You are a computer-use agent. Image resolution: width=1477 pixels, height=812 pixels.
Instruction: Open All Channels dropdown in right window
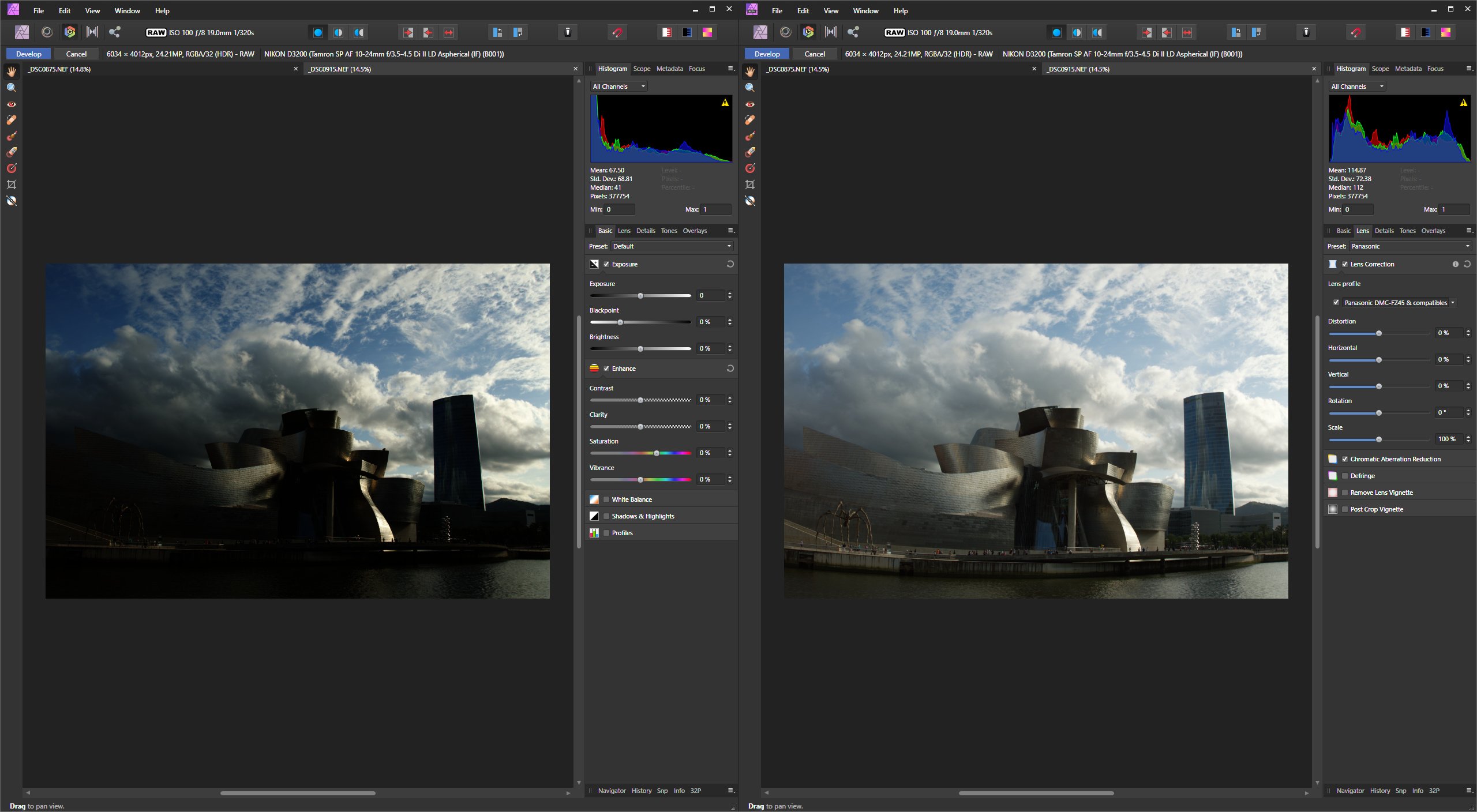(x=1357, y=87)
